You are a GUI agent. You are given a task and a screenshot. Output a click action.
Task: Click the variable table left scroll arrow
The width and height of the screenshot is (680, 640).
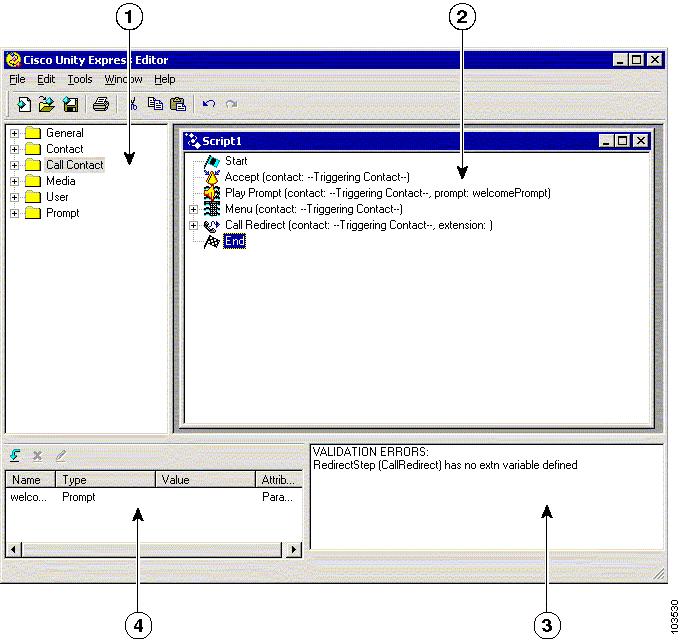click(x=13, y=549)
